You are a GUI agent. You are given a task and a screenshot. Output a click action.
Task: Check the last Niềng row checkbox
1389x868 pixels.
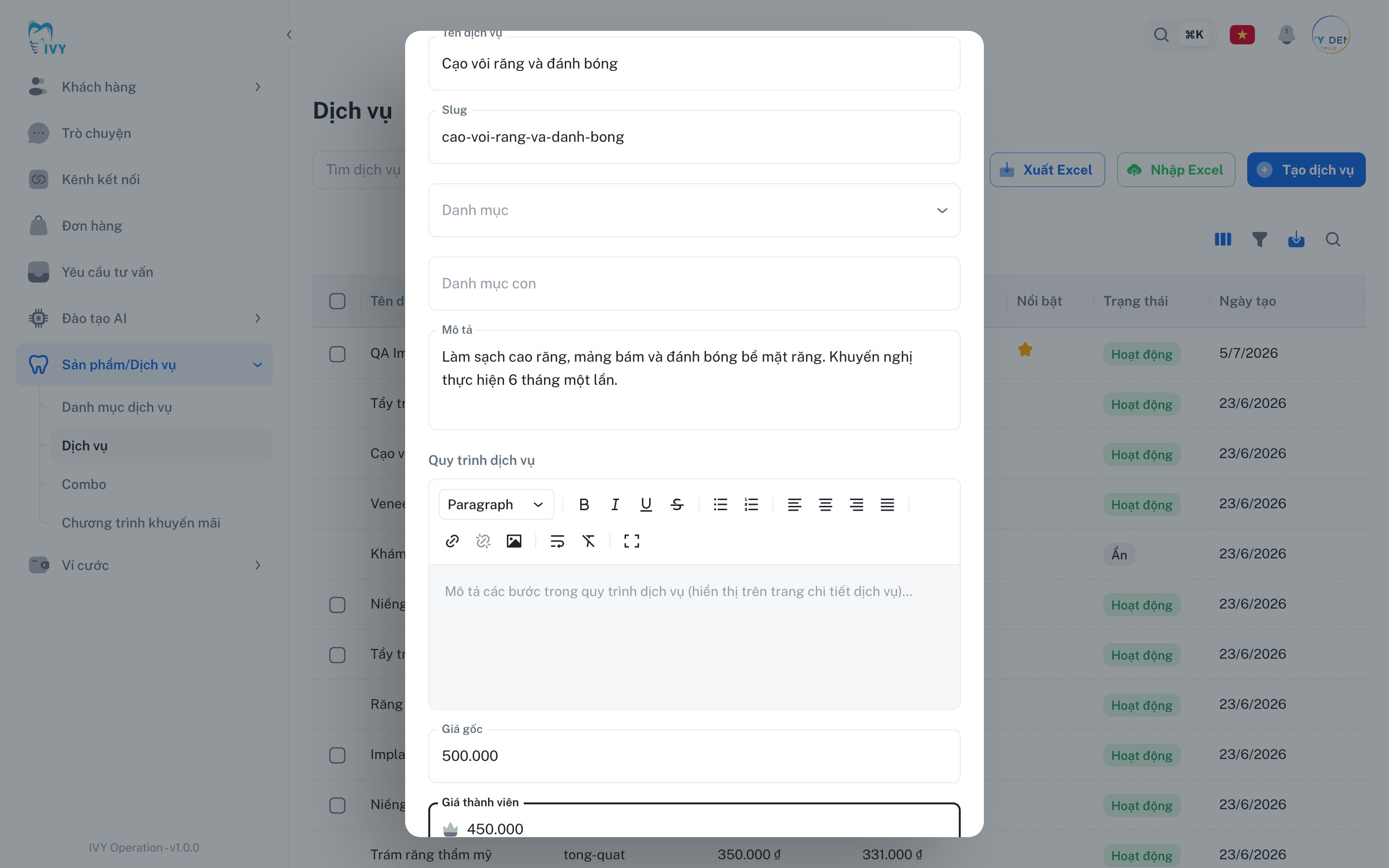(x=338, y=805)
